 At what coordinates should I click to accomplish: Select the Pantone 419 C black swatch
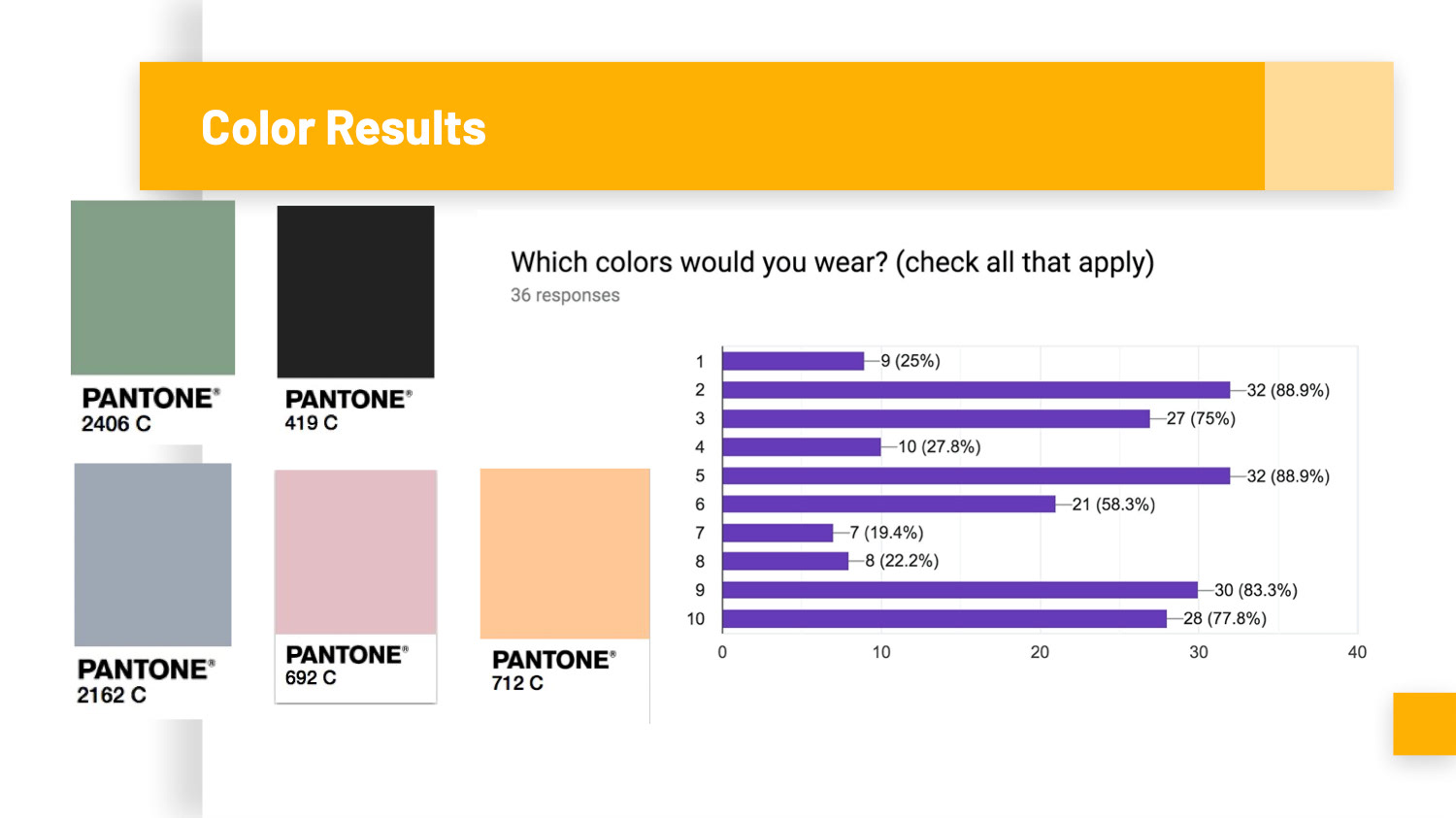coord(355,291)
